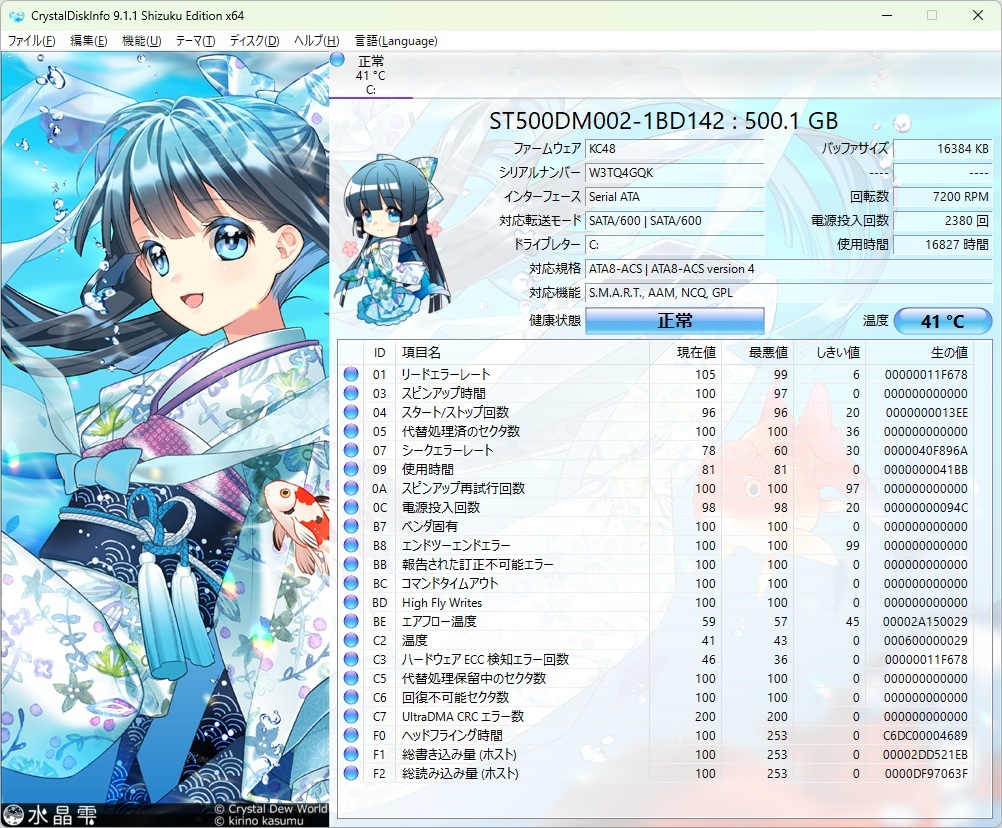Click the status orb in SMART row 09
The width and height of the screenshot is (1002, 828).
351,470
